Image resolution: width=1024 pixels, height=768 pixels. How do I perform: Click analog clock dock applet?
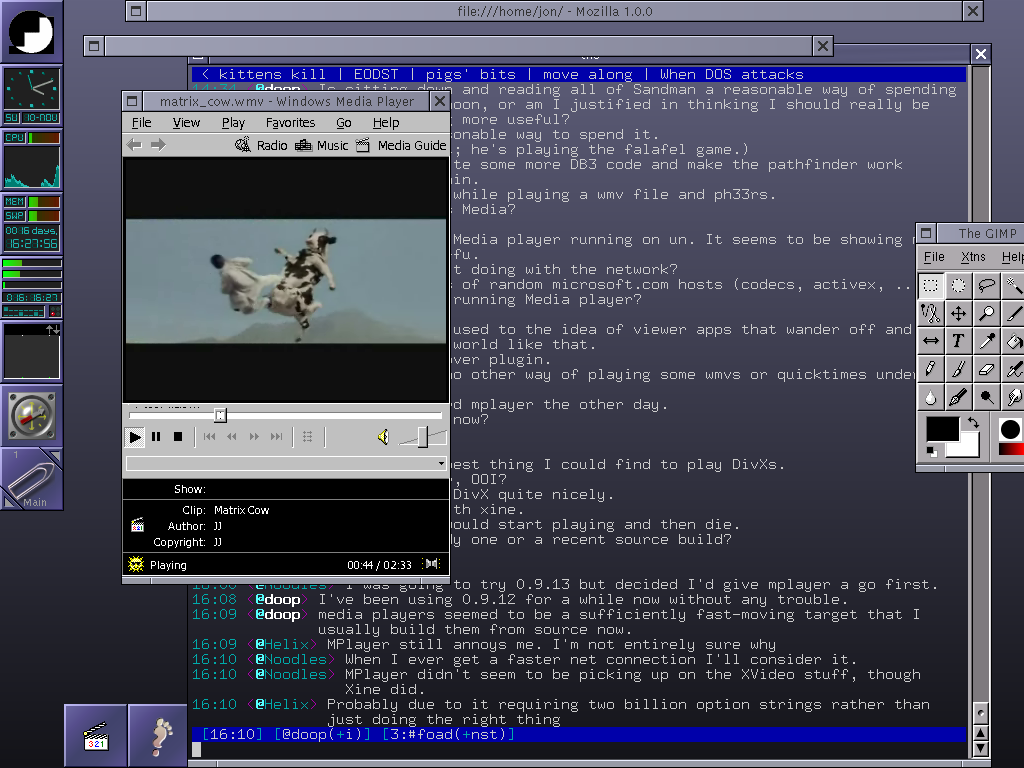coord(31,89)
